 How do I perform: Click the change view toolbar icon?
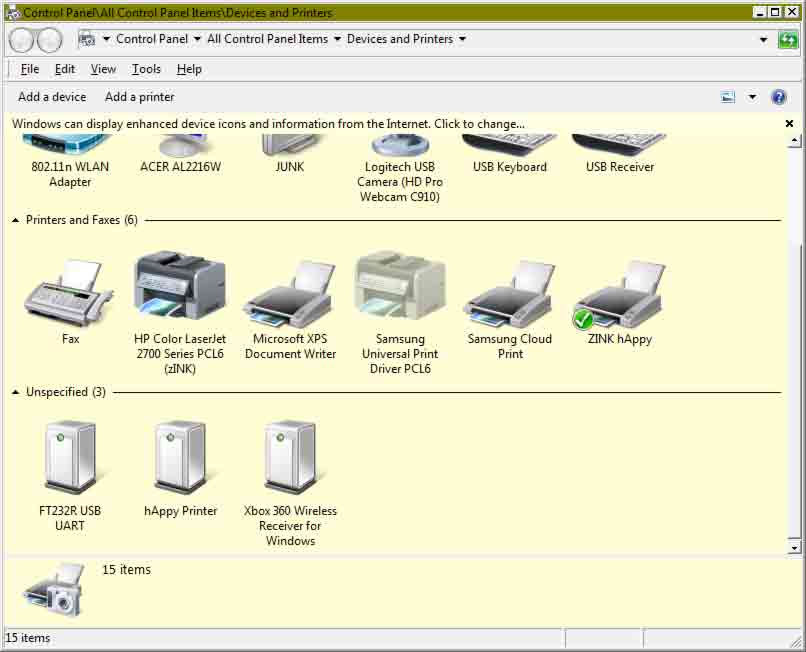(729, 96)
